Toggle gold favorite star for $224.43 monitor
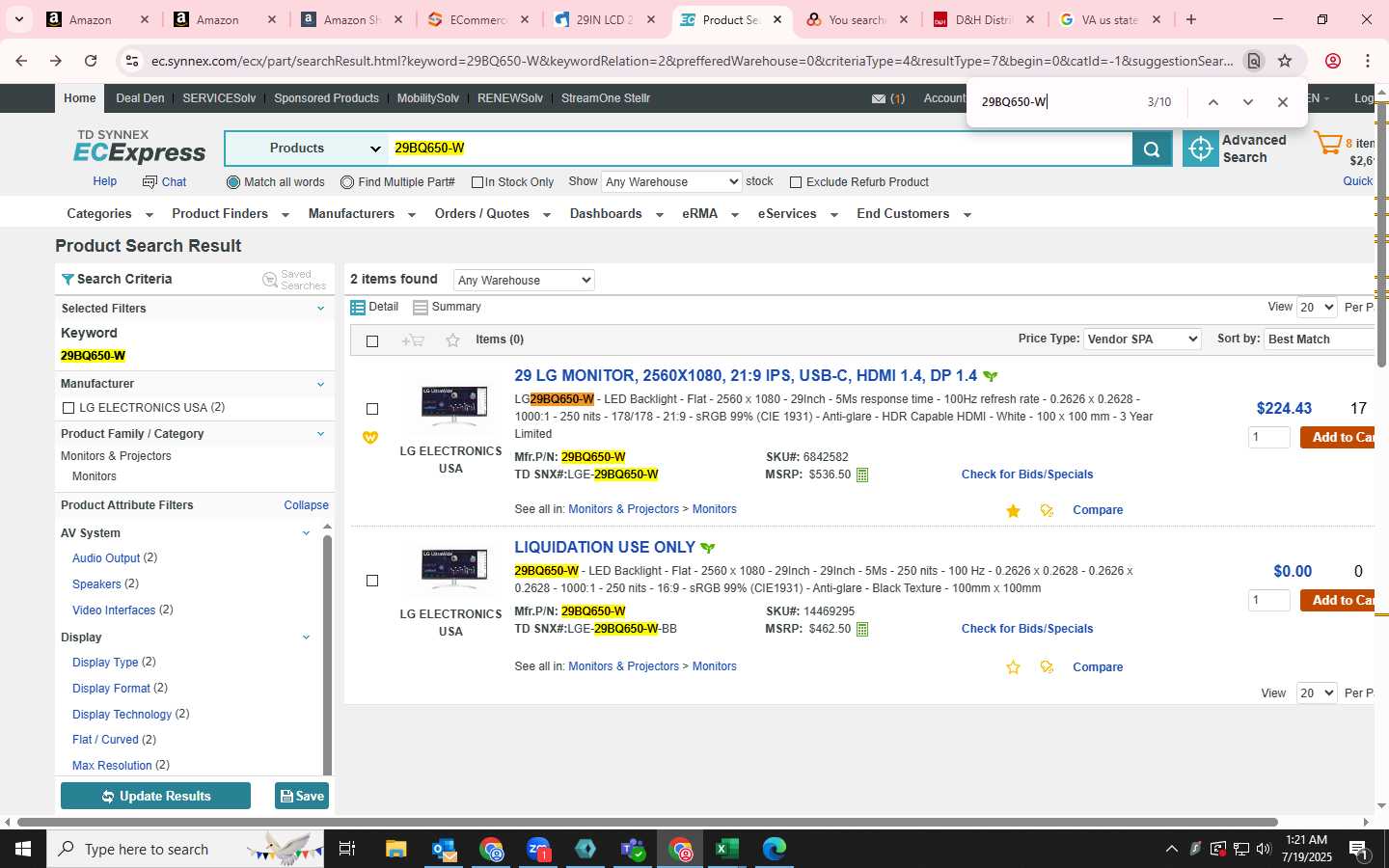Image resolution: width=1389 pixels, height=868 pixels. 1013,510
